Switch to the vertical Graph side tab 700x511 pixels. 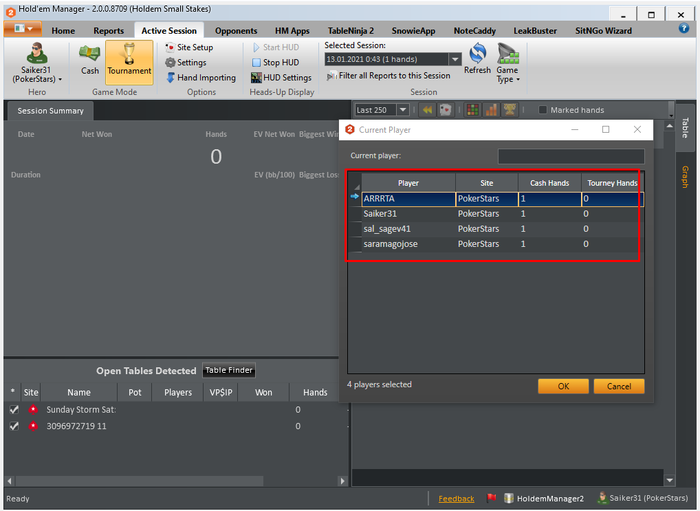coord(685,177)
